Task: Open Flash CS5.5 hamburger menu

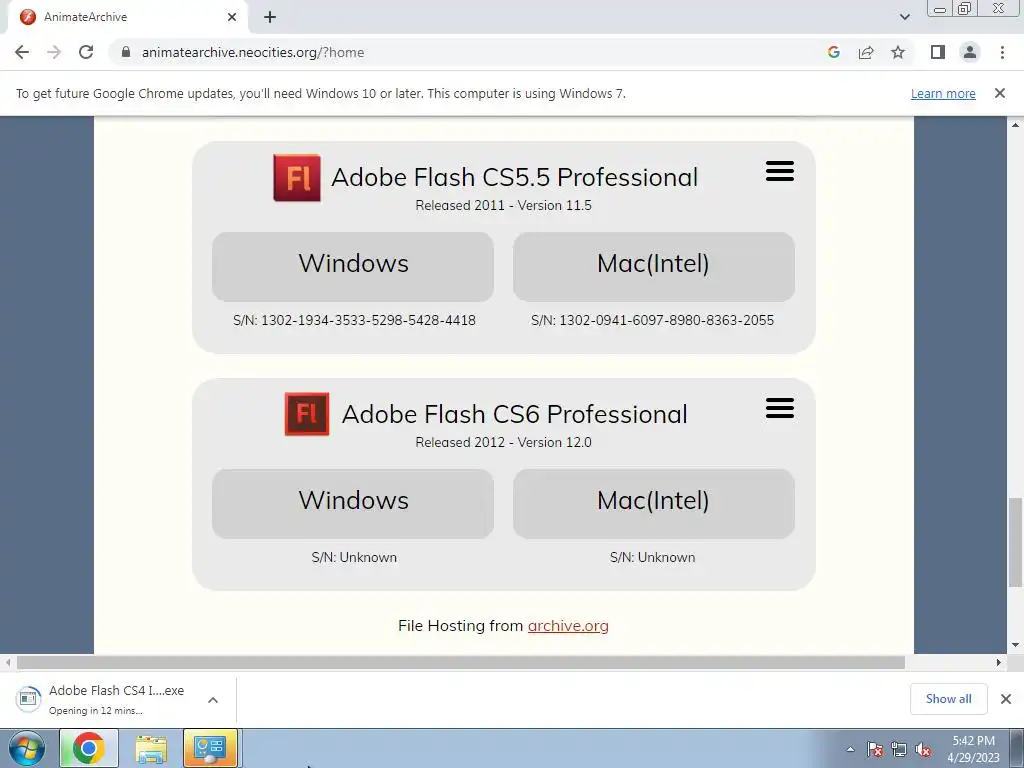Action: [x=779, y=171]
